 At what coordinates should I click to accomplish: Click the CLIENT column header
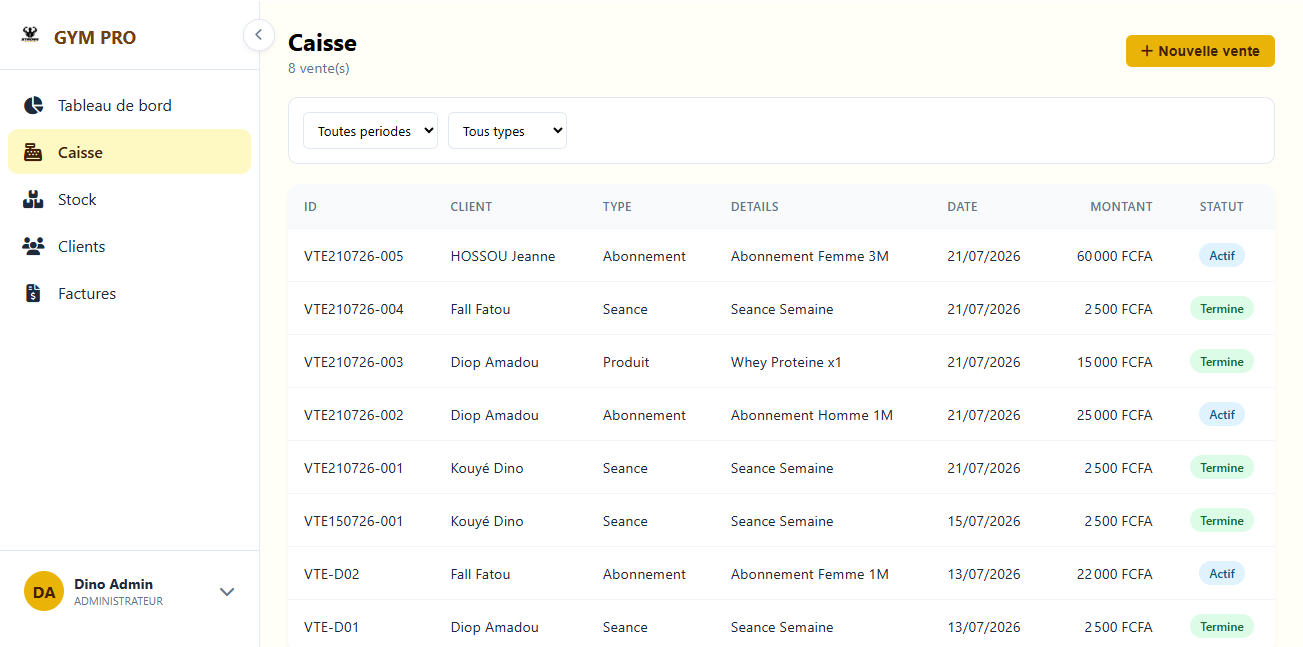(x=471, y=207)
